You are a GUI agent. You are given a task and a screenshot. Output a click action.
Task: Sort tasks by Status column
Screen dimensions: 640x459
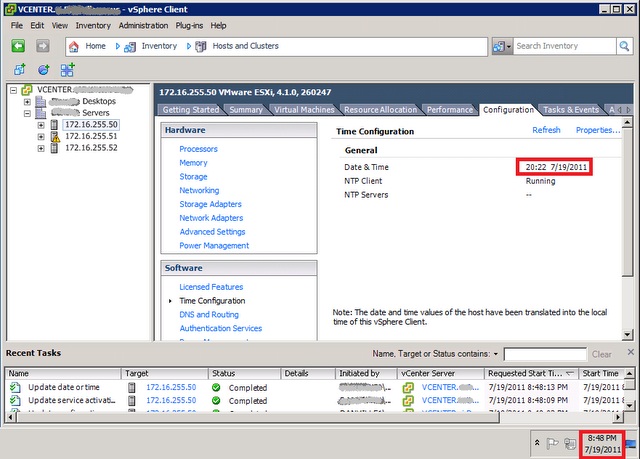coord(244,373)
